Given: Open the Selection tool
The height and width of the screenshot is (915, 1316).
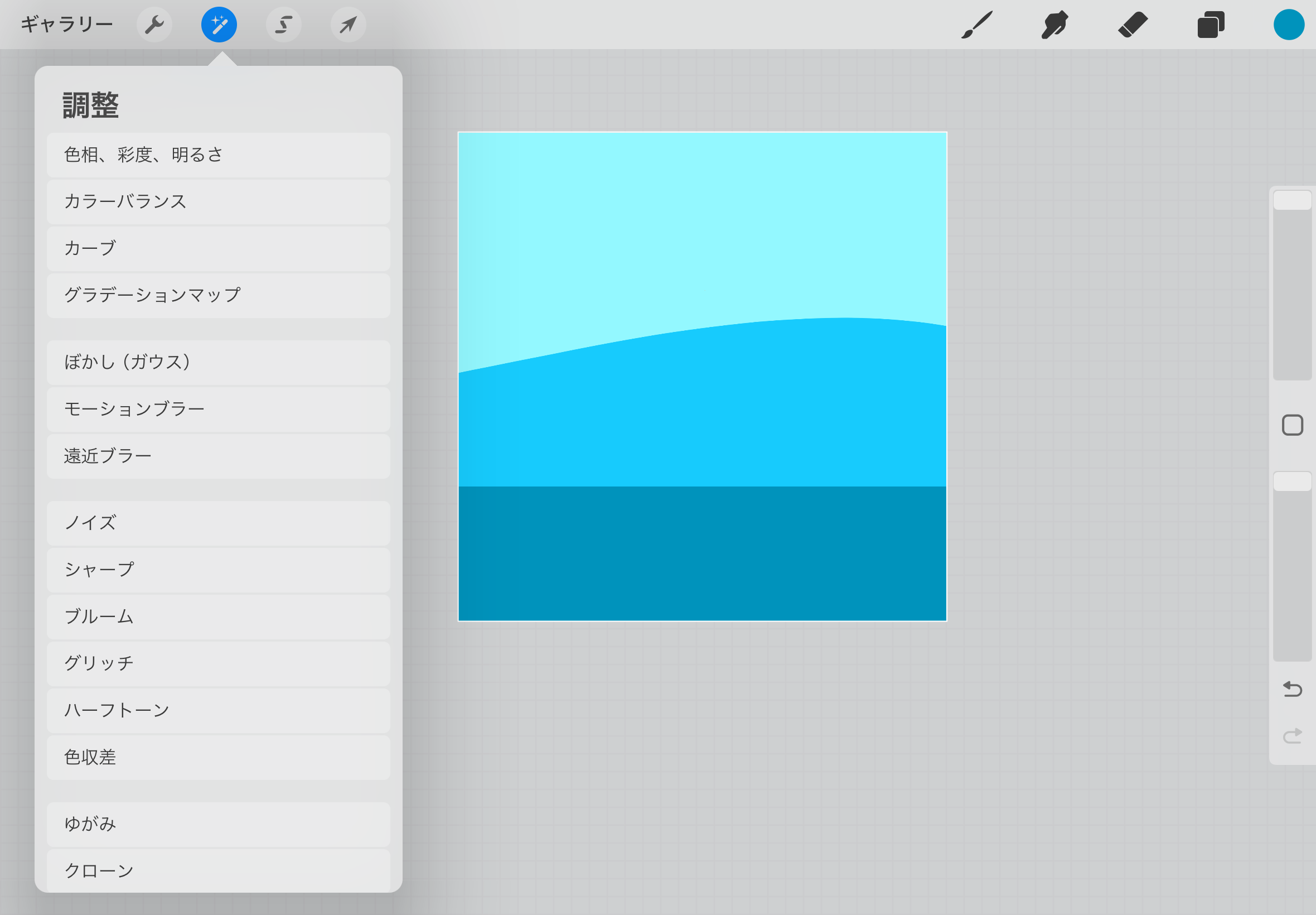Looking at the screenshot, I should click(x=284, y=25).
